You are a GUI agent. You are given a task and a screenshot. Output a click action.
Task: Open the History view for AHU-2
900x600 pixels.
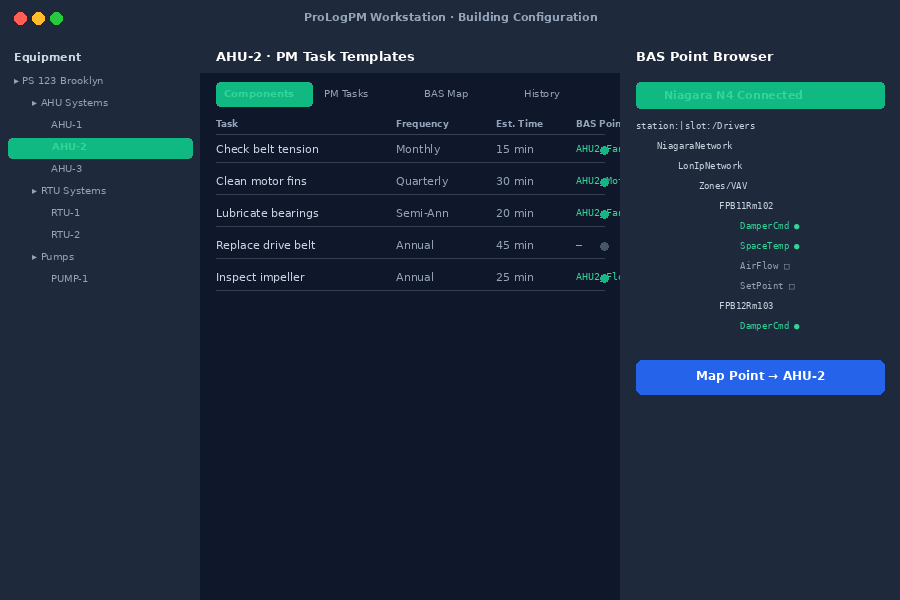click(541, 93)
